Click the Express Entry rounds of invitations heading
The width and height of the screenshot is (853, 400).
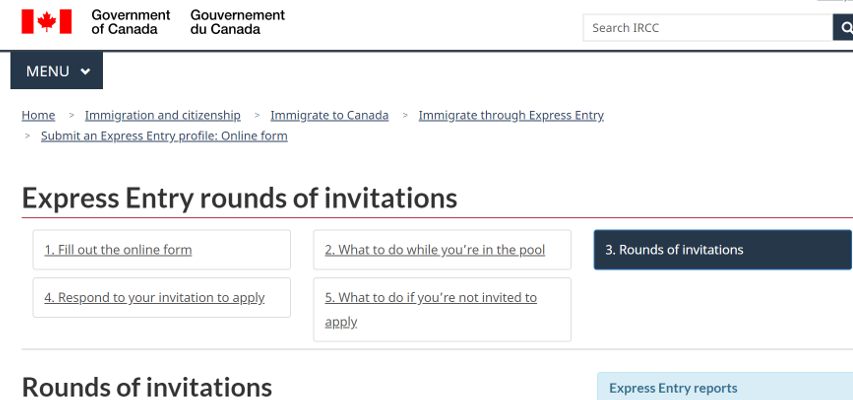click(x=239, y=198)
